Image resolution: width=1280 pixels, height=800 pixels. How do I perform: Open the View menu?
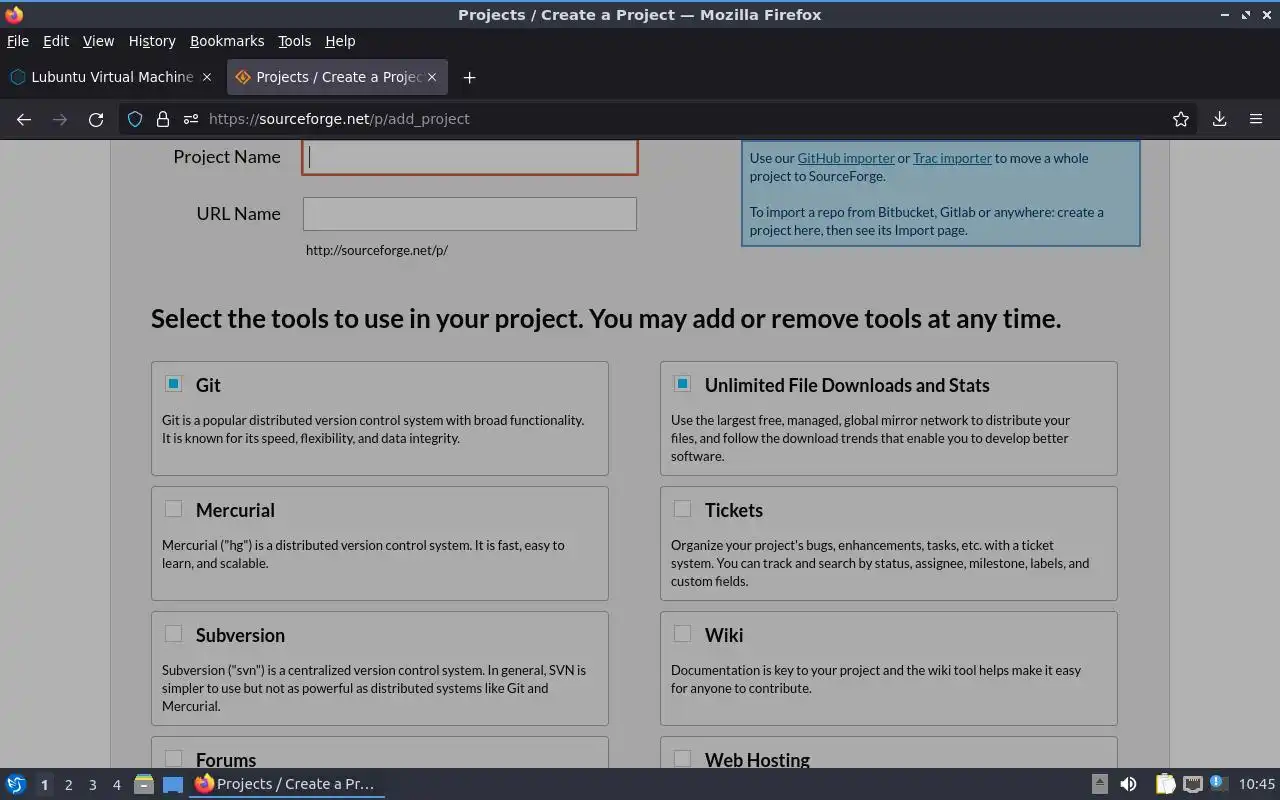tap(98, 41)
